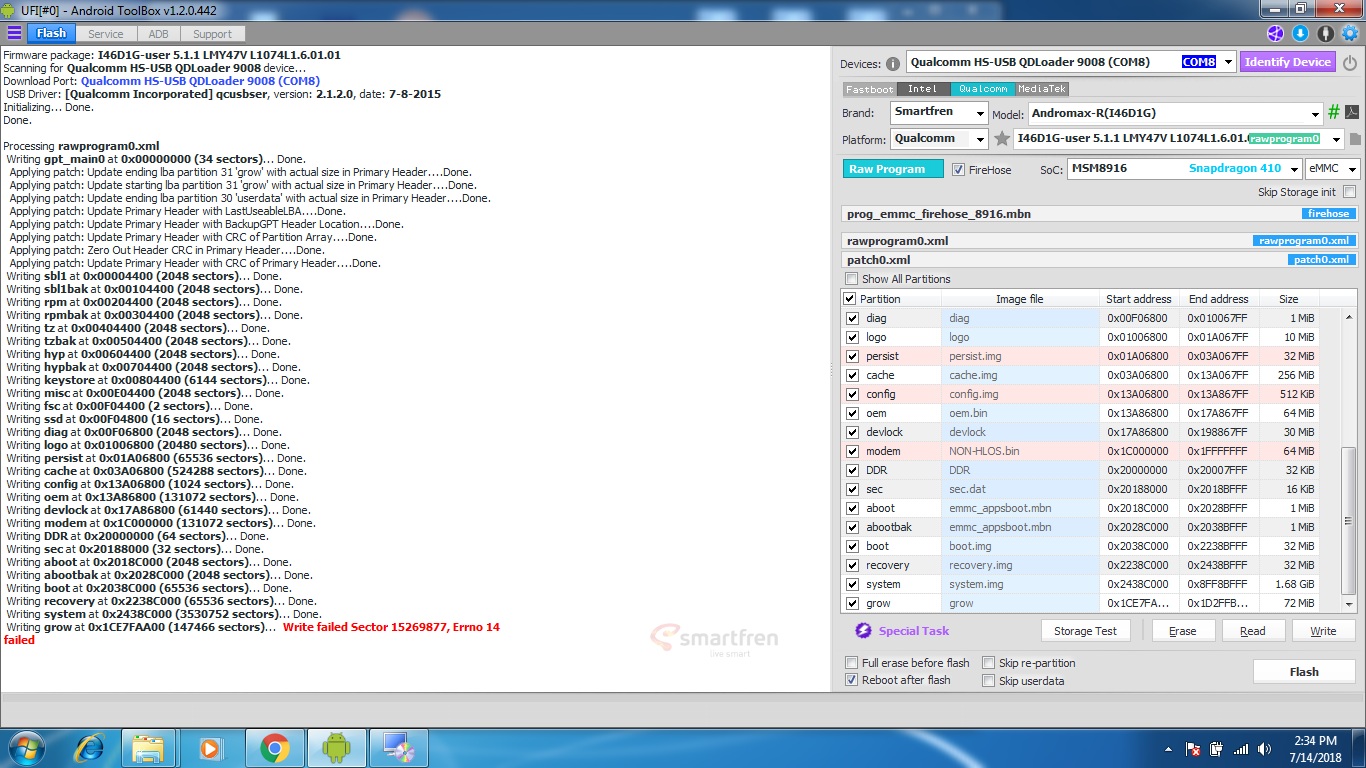Click the Read button
Image resolution: width=1366 pixels, height=768 pixels.
[x=1253, y=631]
